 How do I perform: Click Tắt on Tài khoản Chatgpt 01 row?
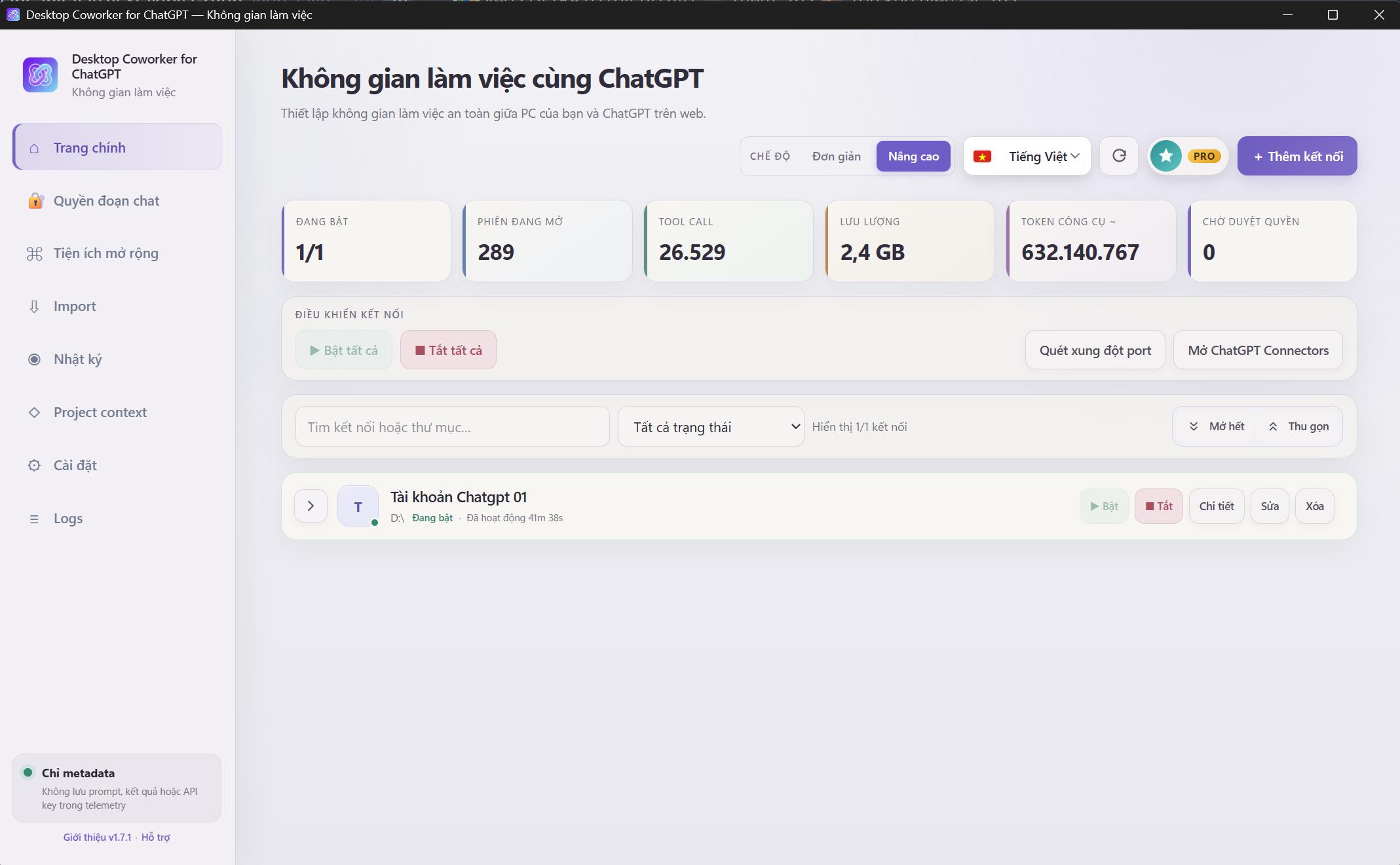[x=1158, y=506]
